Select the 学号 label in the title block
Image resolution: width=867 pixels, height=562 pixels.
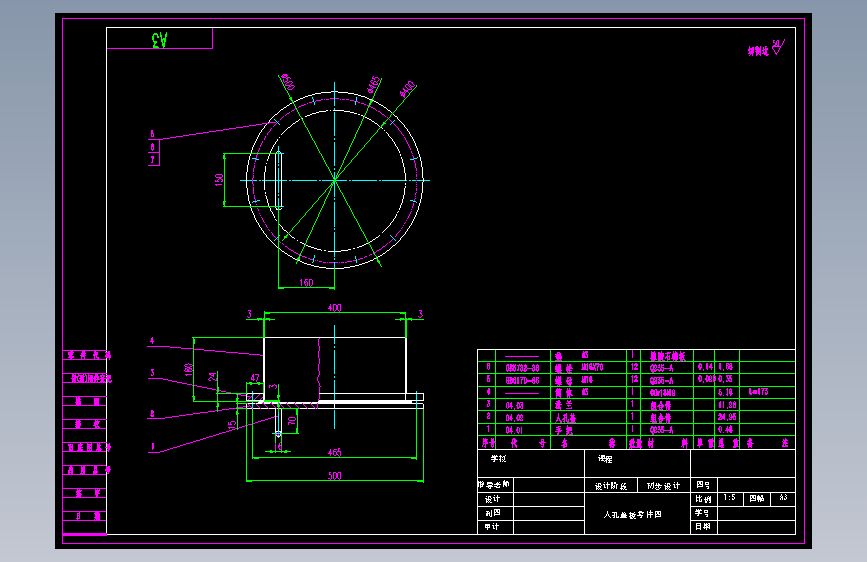point(702,513)
